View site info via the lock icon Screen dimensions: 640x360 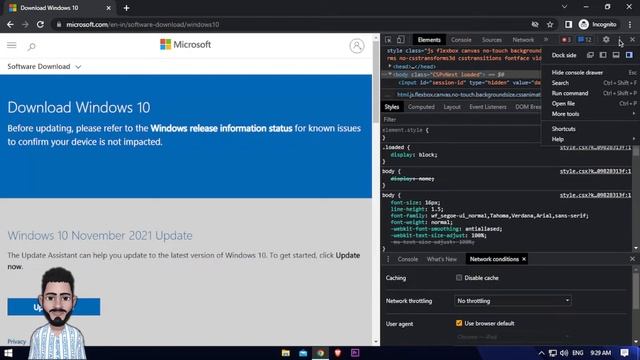click(x=59, y=24)
